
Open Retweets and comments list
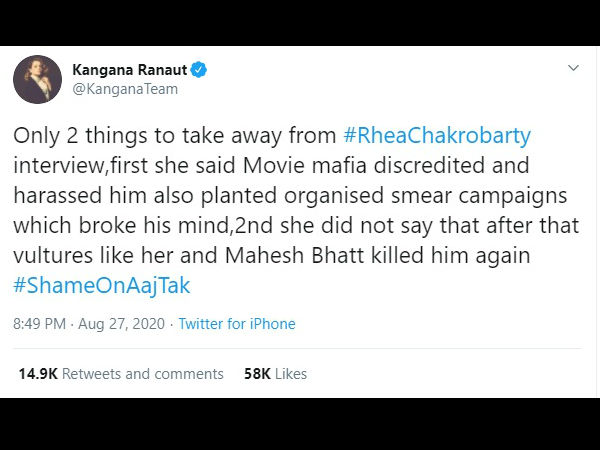point(143,374)
